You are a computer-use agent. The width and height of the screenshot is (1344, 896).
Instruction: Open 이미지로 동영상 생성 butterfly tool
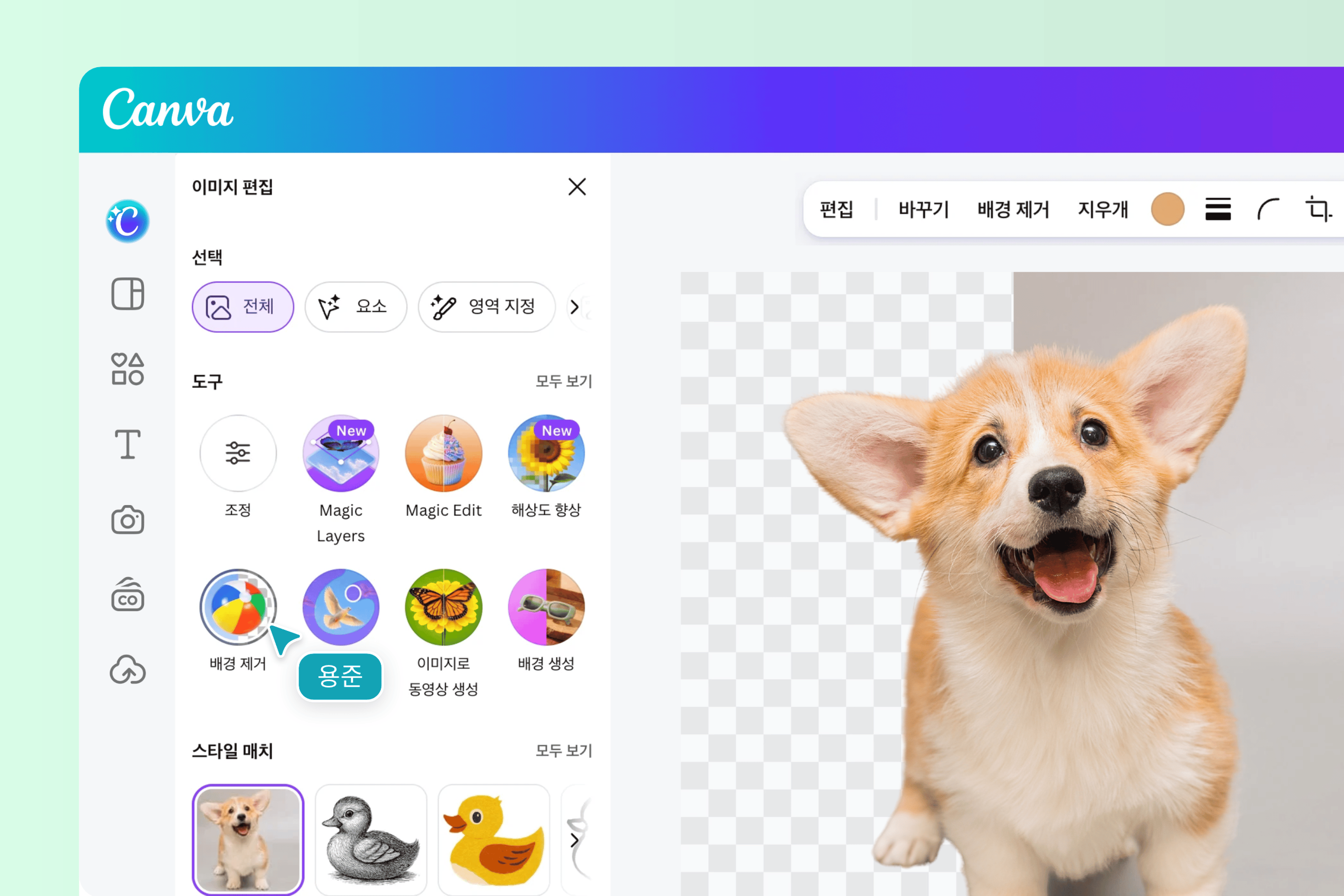(444, 607)
